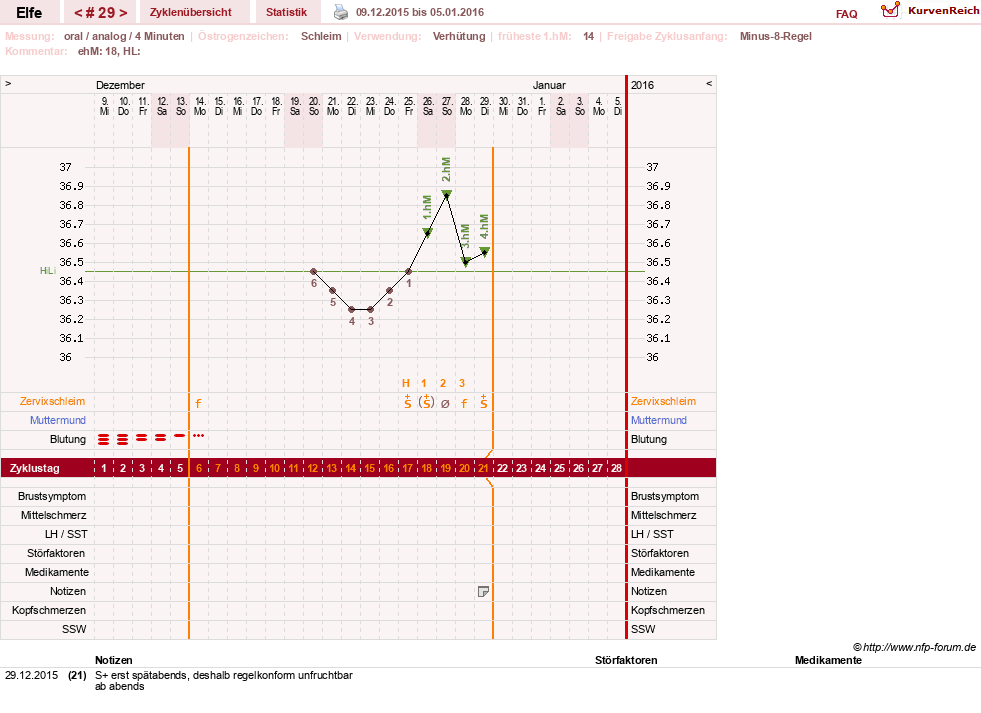Click the light bleeding mark on day 5
This screenshot has height=713, width=981.
pos(180,435)
